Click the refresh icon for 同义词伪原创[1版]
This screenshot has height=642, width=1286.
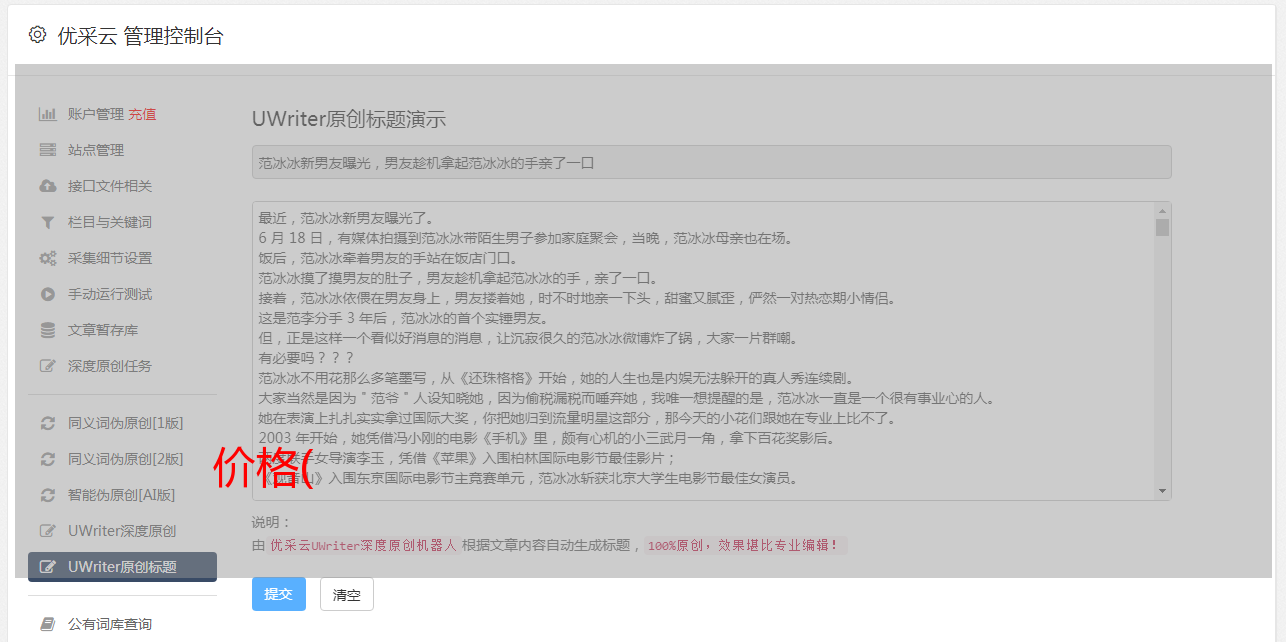click(47, 423)
